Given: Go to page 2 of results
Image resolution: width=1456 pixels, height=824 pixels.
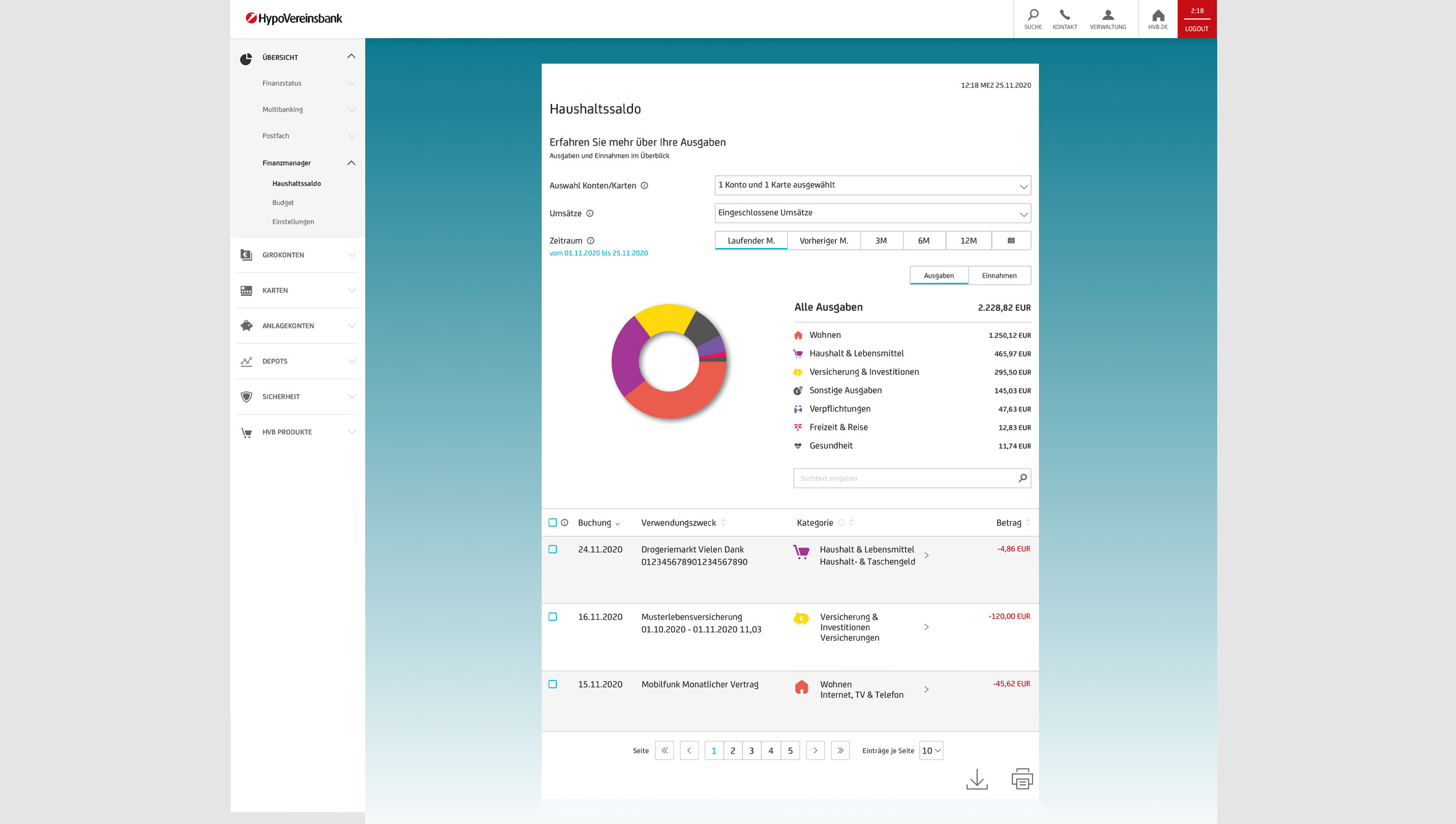Looking at the screenshot, I should point(733,751).
